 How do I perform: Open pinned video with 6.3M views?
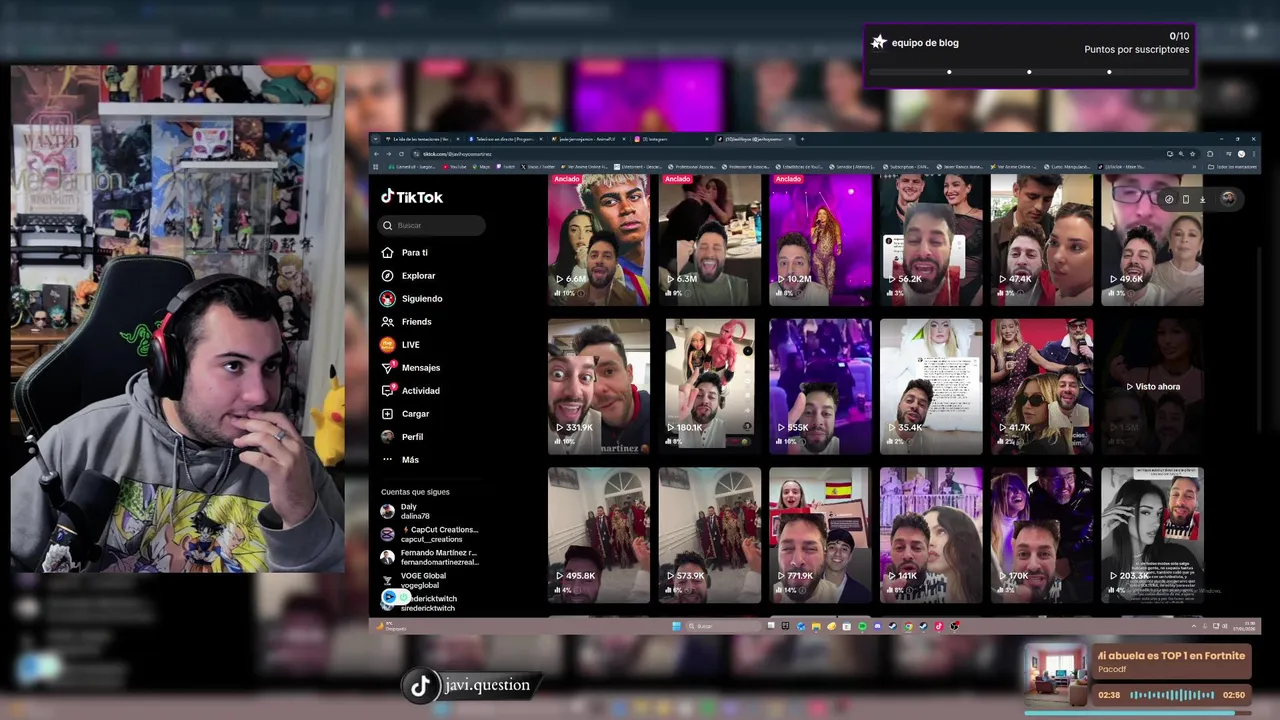coord(709,240)
